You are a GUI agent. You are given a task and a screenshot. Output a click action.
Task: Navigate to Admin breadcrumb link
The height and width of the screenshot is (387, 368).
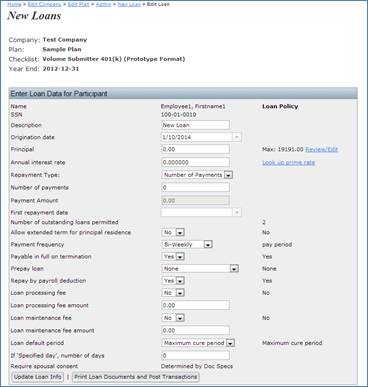tap(103, 4)
